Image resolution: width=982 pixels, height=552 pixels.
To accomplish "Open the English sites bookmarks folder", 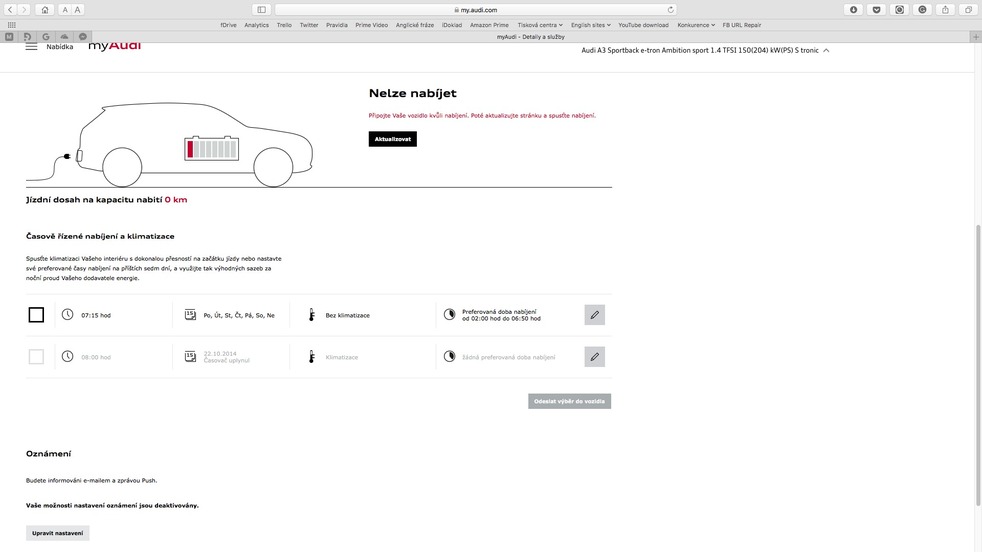I will coord(590,25).
